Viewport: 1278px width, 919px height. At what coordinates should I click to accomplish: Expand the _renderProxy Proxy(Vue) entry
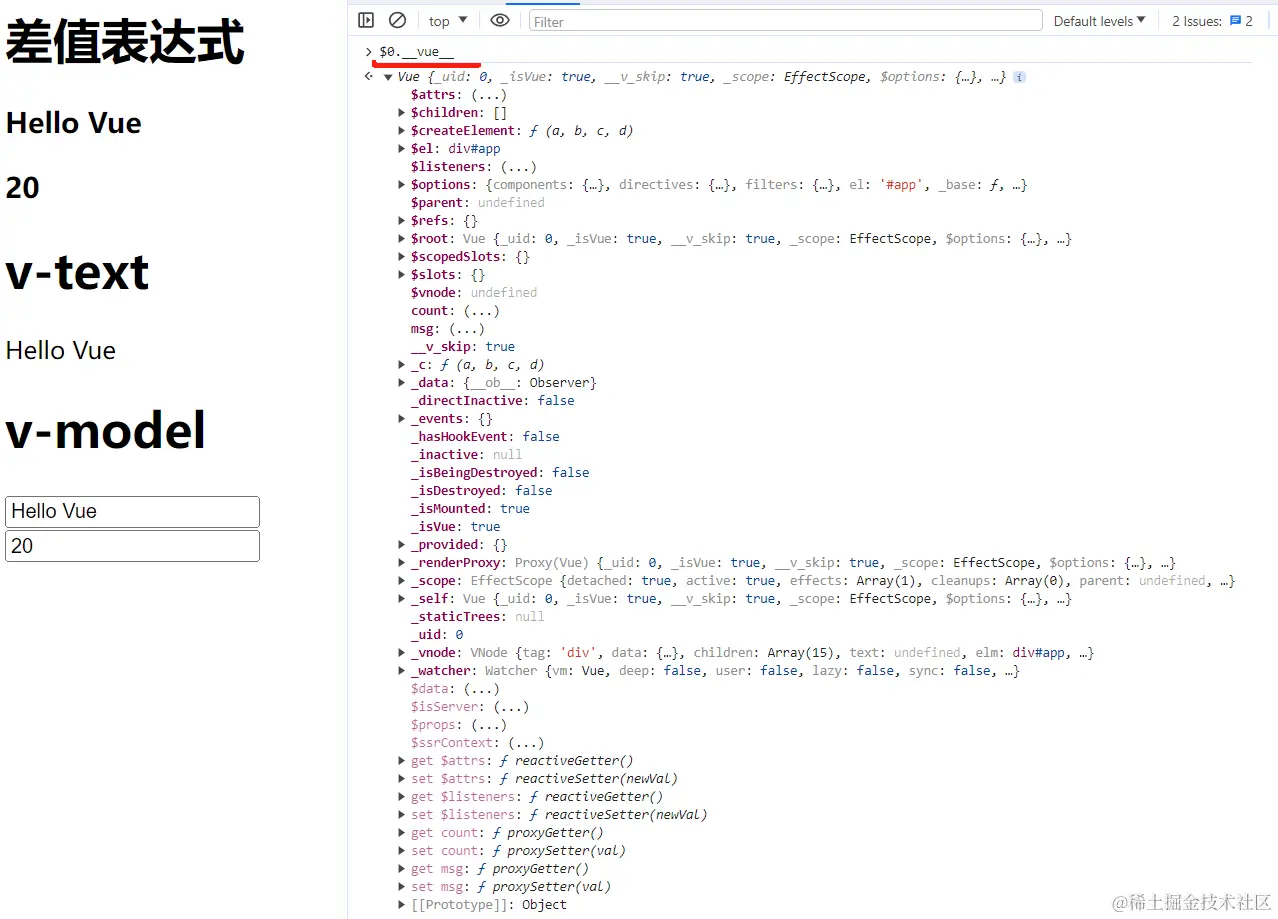[402, 563]
